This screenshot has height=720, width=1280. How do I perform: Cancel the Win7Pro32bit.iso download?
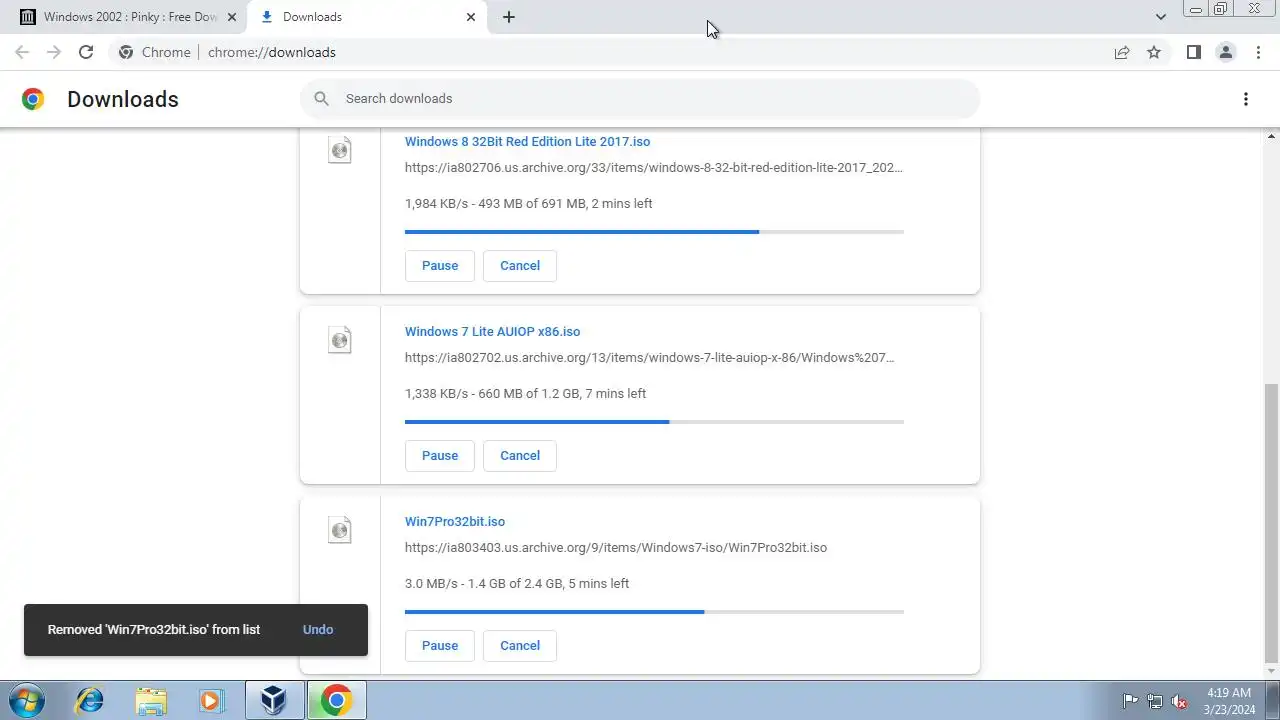(520, 645)
